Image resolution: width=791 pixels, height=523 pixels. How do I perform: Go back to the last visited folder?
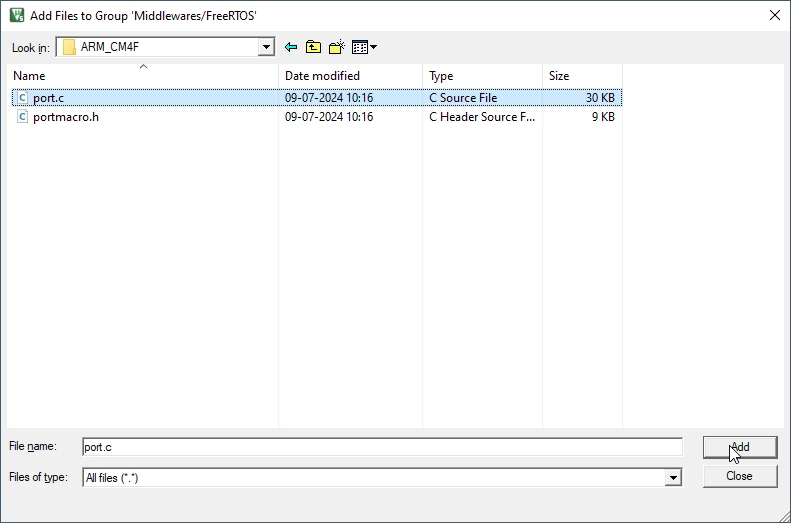(291, 47)
